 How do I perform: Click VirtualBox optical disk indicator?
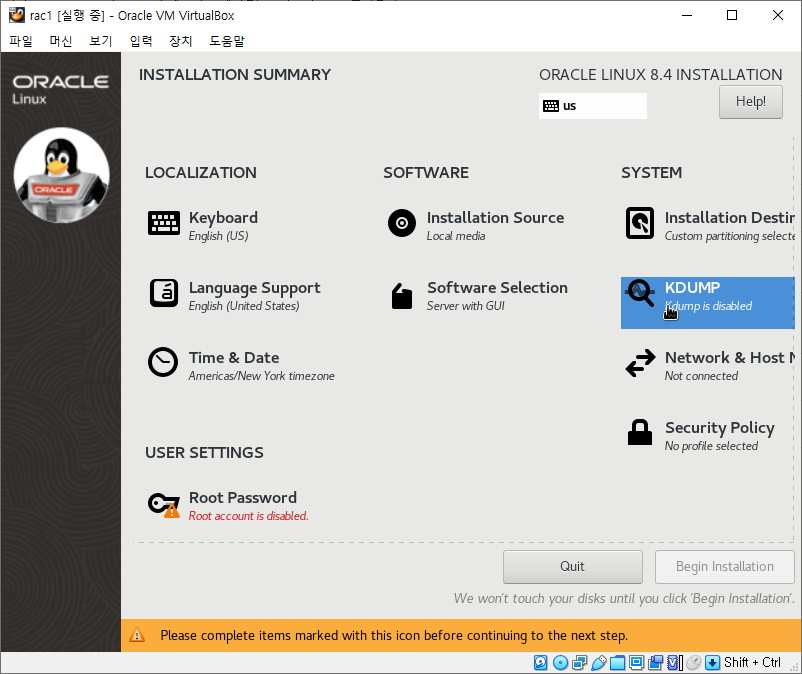tap(561, 663)
